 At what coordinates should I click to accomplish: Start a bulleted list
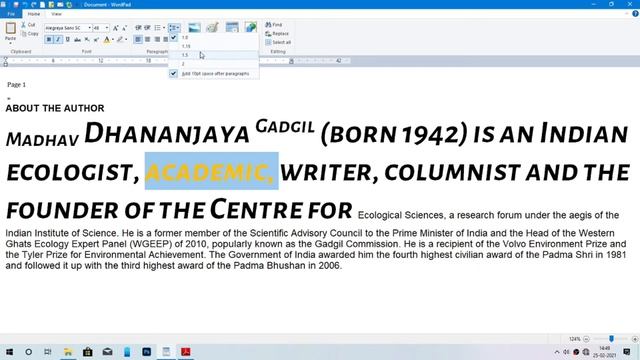(x=157, y=28)
